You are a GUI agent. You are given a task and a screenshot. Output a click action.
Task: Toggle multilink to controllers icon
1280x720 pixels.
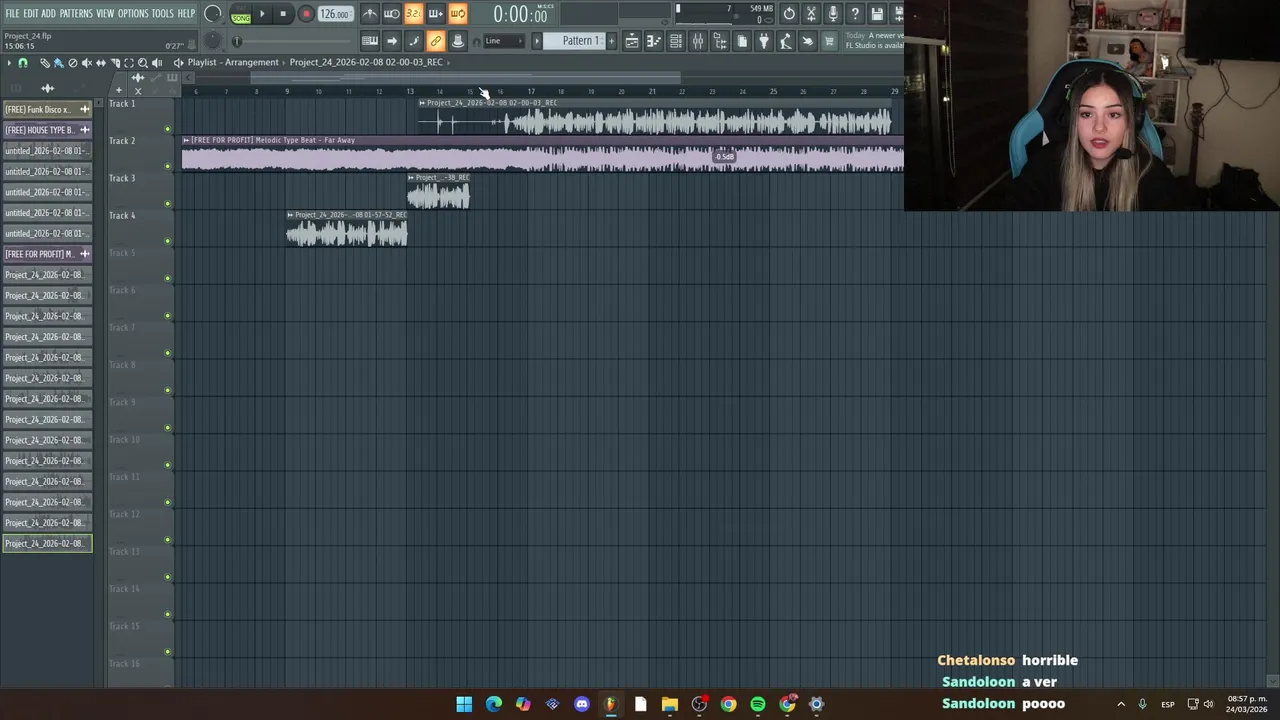point(435,41)
